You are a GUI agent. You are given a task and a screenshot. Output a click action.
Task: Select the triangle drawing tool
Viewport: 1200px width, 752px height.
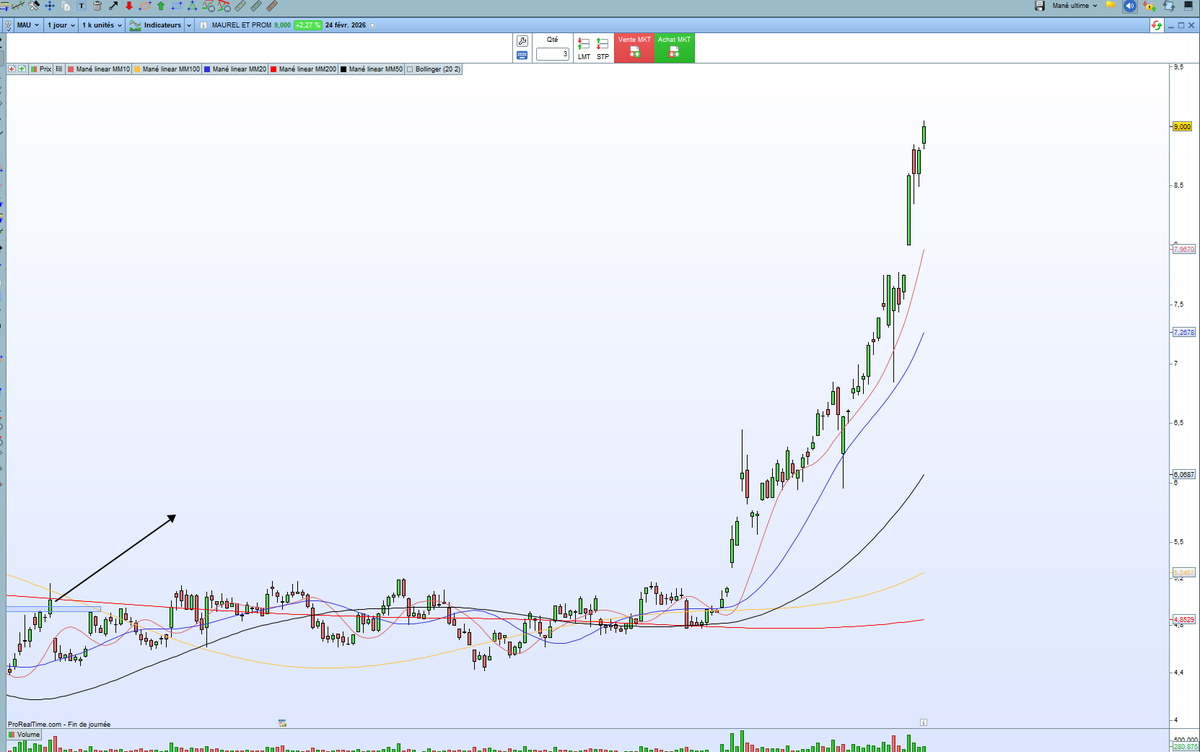[x=192, y=6]
